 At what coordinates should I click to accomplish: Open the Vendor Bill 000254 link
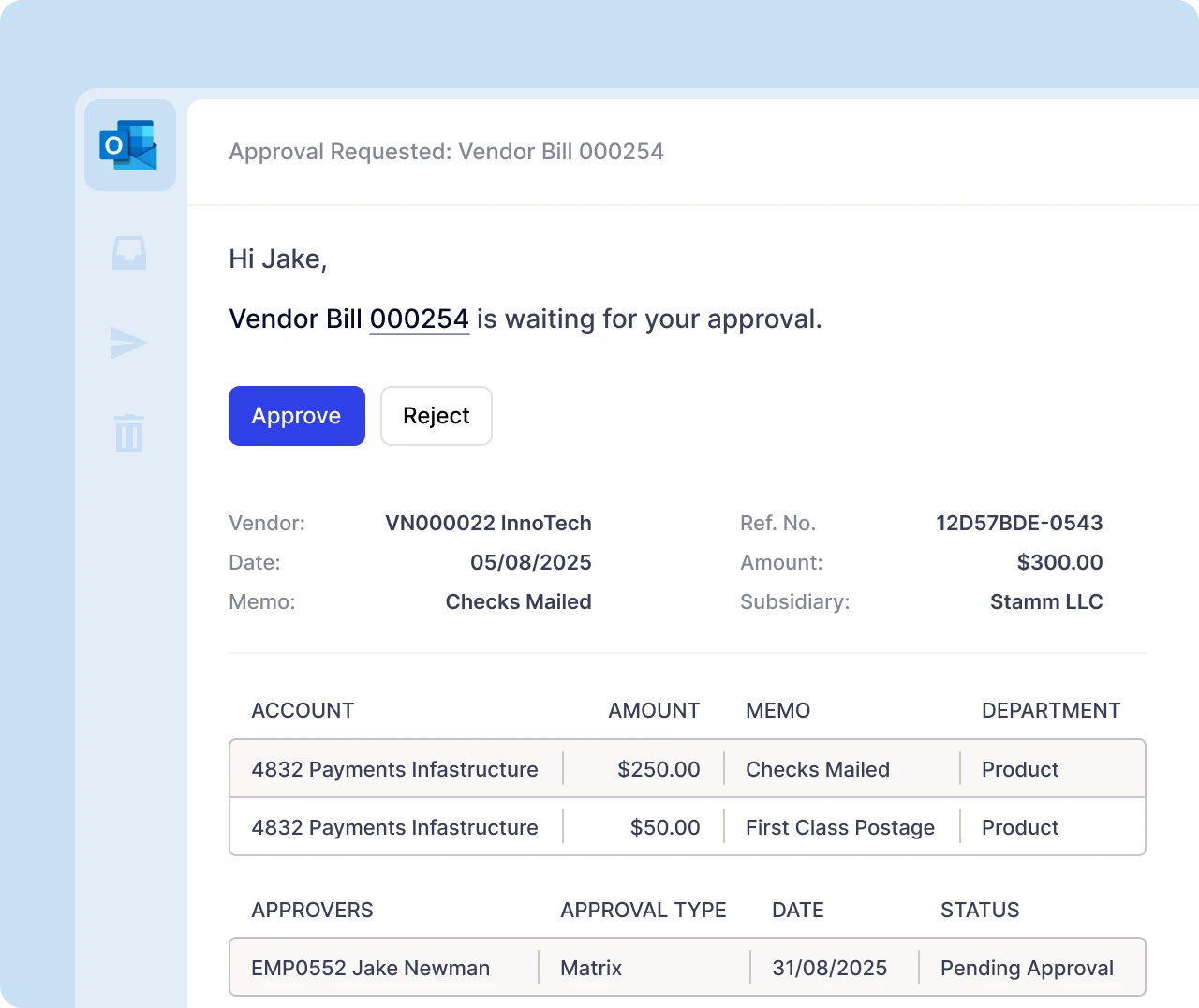[419, 319]
